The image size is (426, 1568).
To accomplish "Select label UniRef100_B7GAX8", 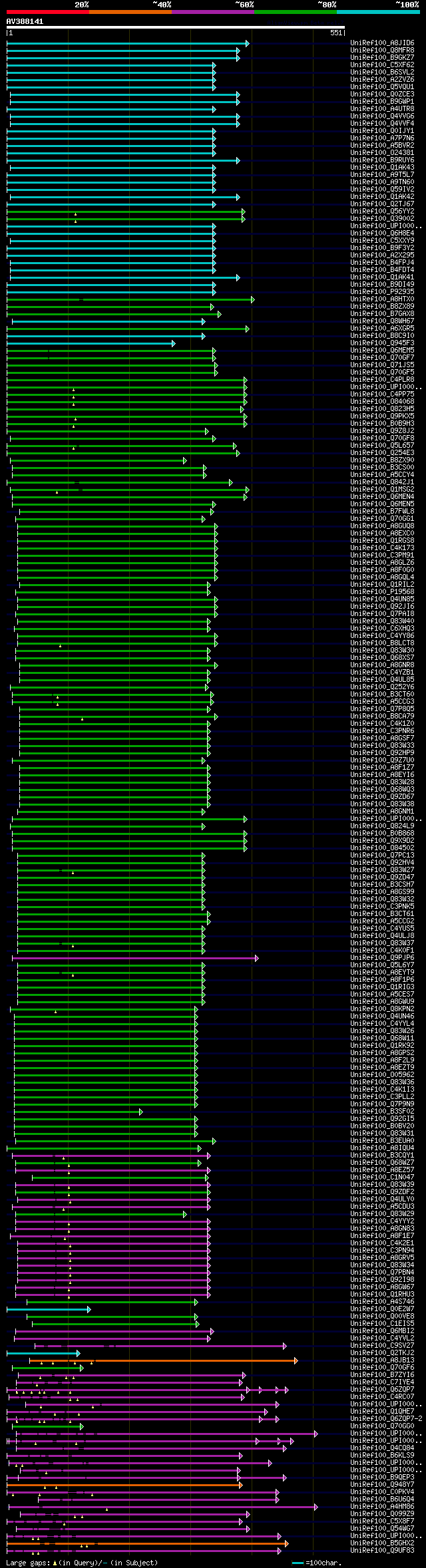I will (382, 314).
